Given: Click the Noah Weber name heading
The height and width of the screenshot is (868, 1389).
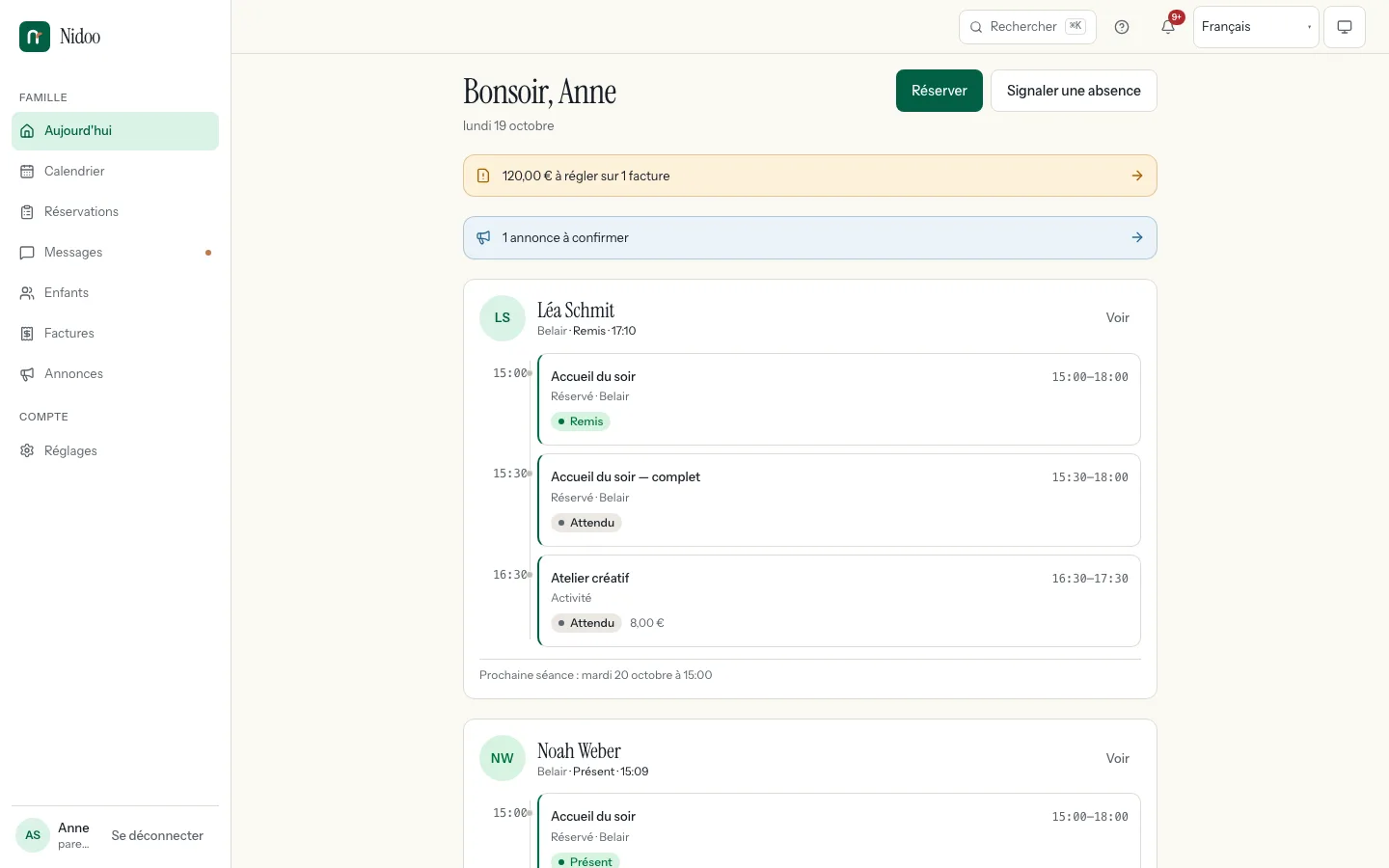Looking at the screenshot, I should 579,751.
